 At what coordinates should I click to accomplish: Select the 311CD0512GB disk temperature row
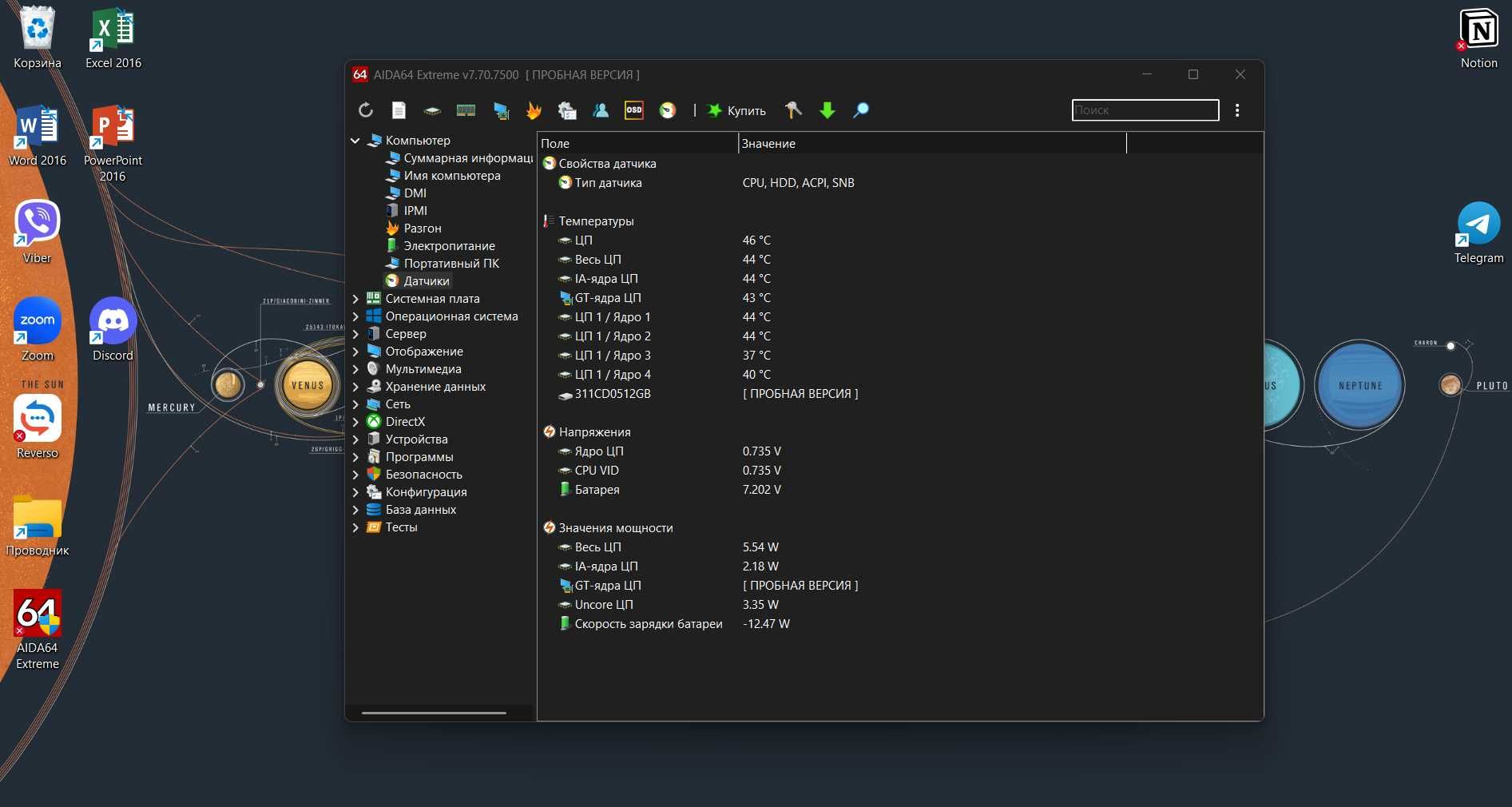(x=900, y=394)
